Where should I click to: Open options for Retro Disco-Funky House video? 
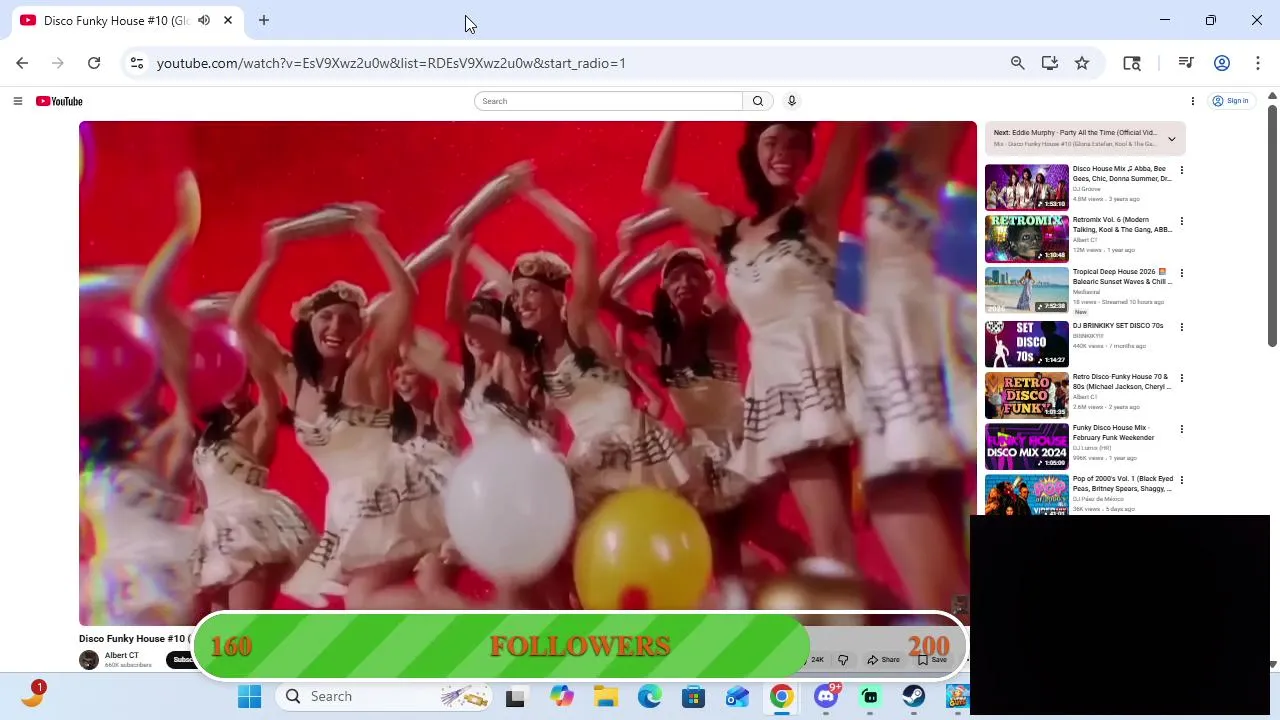pos(1182,378)
